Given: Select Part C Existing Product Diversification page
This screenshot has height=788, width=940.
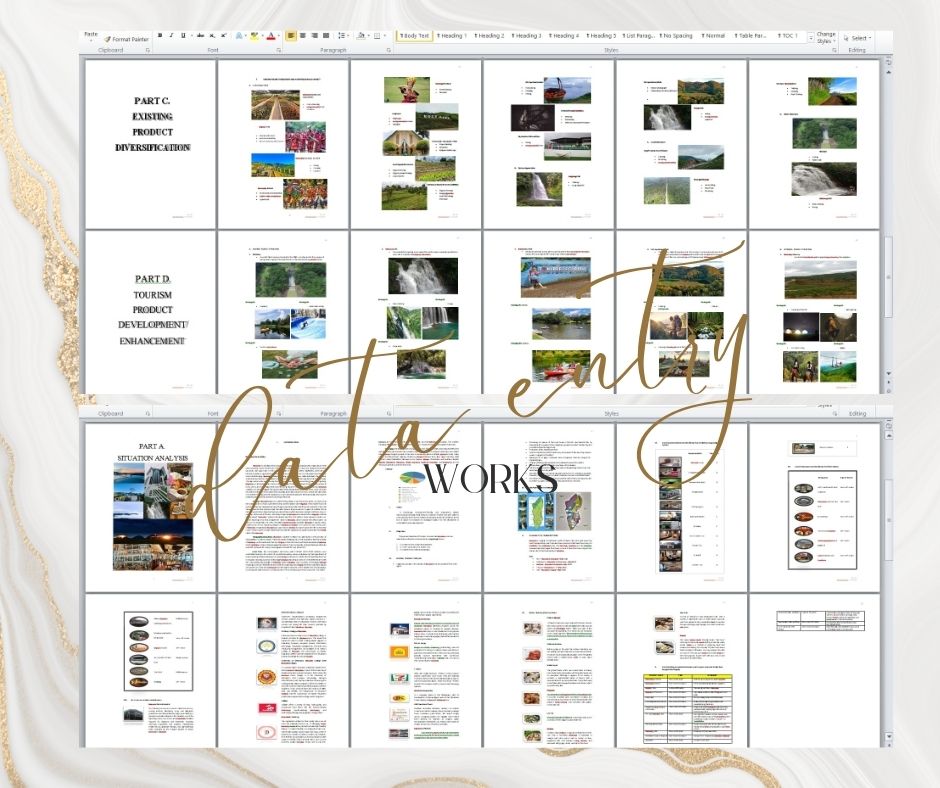Looking at the screenshot, I should point(150,144).
